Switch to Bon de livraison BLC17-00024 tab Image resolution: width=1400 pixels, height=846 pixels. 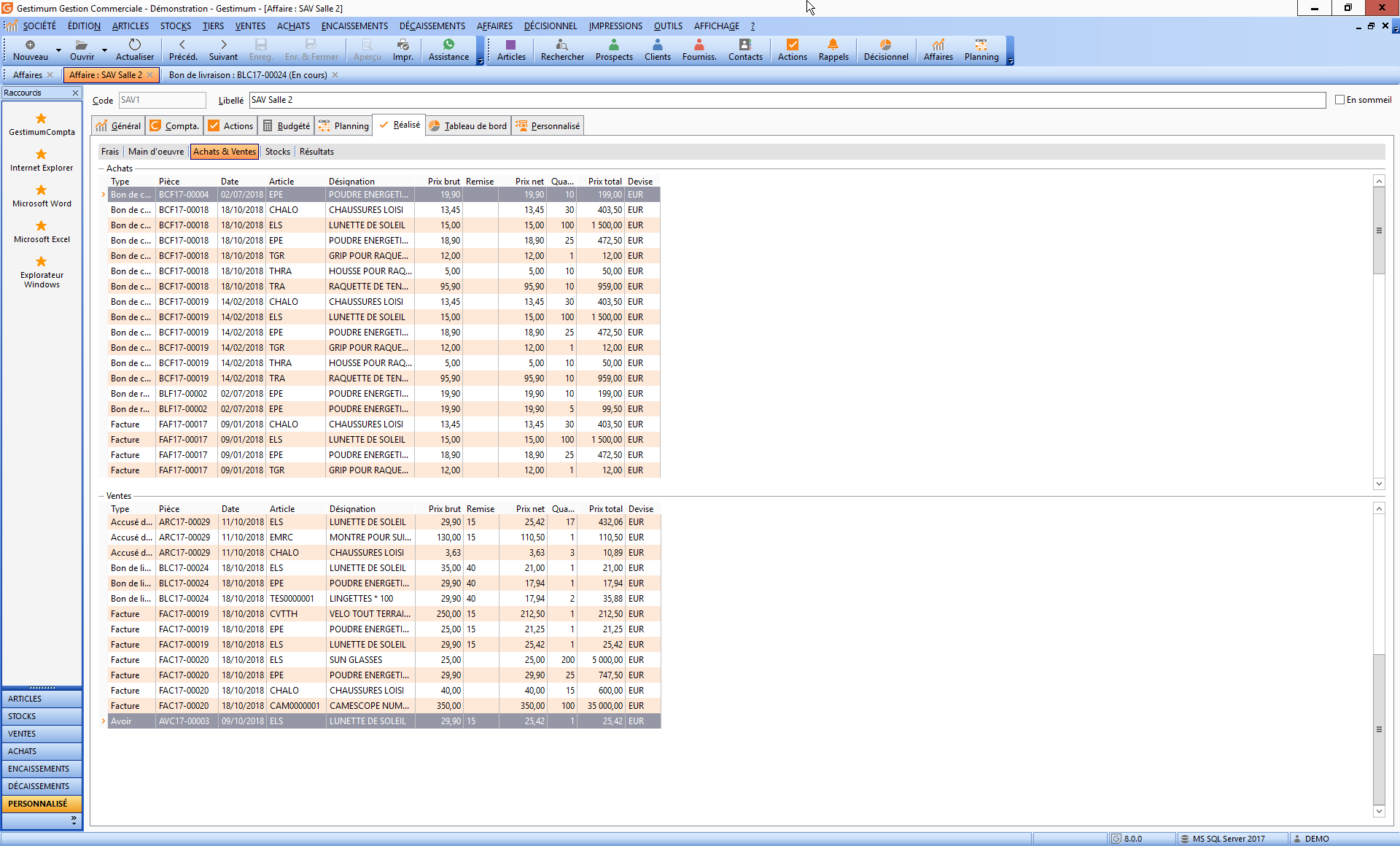(248, 75)
